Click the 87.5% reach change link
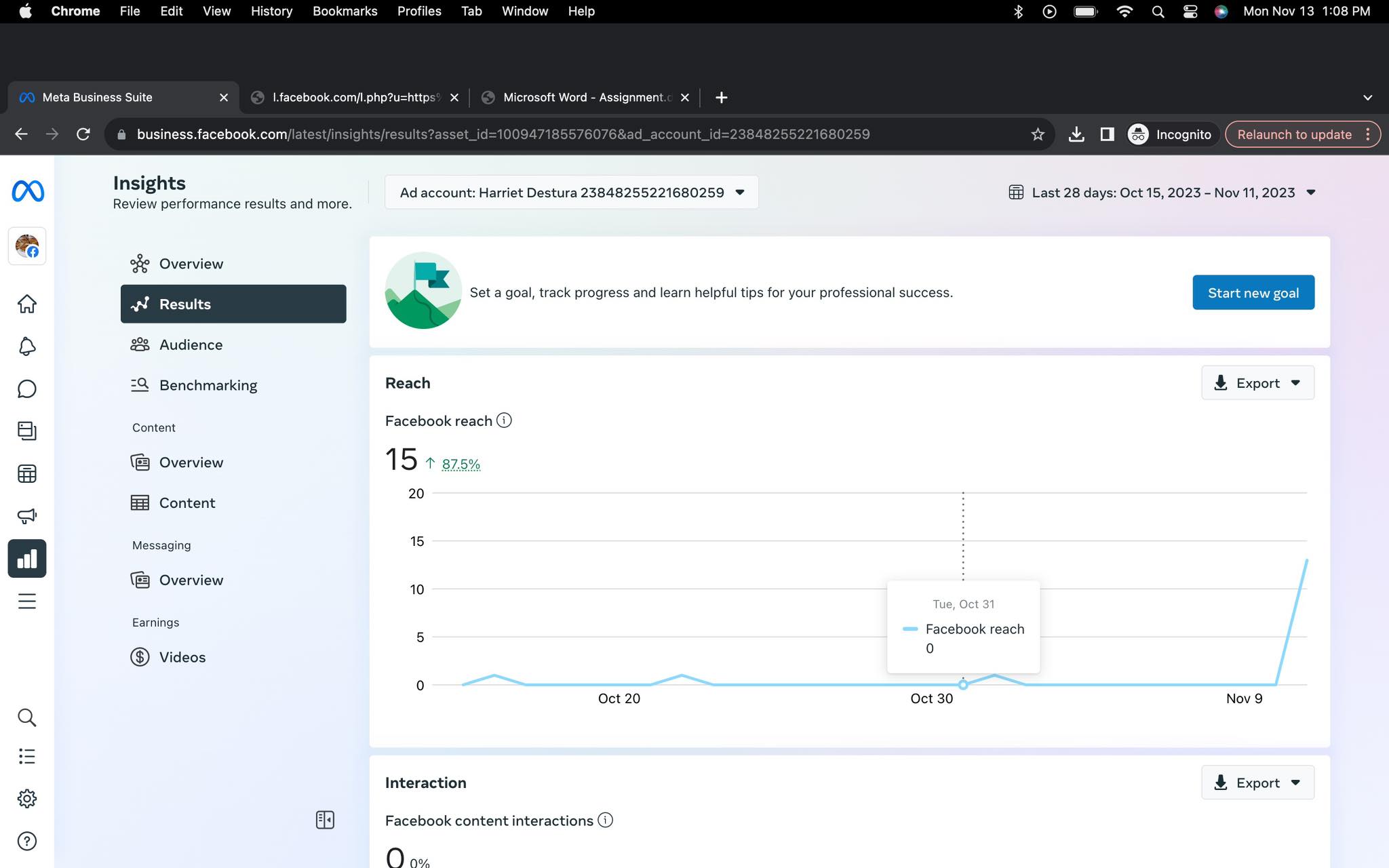Screen dimensions: 1389x868 pos(461,464)
